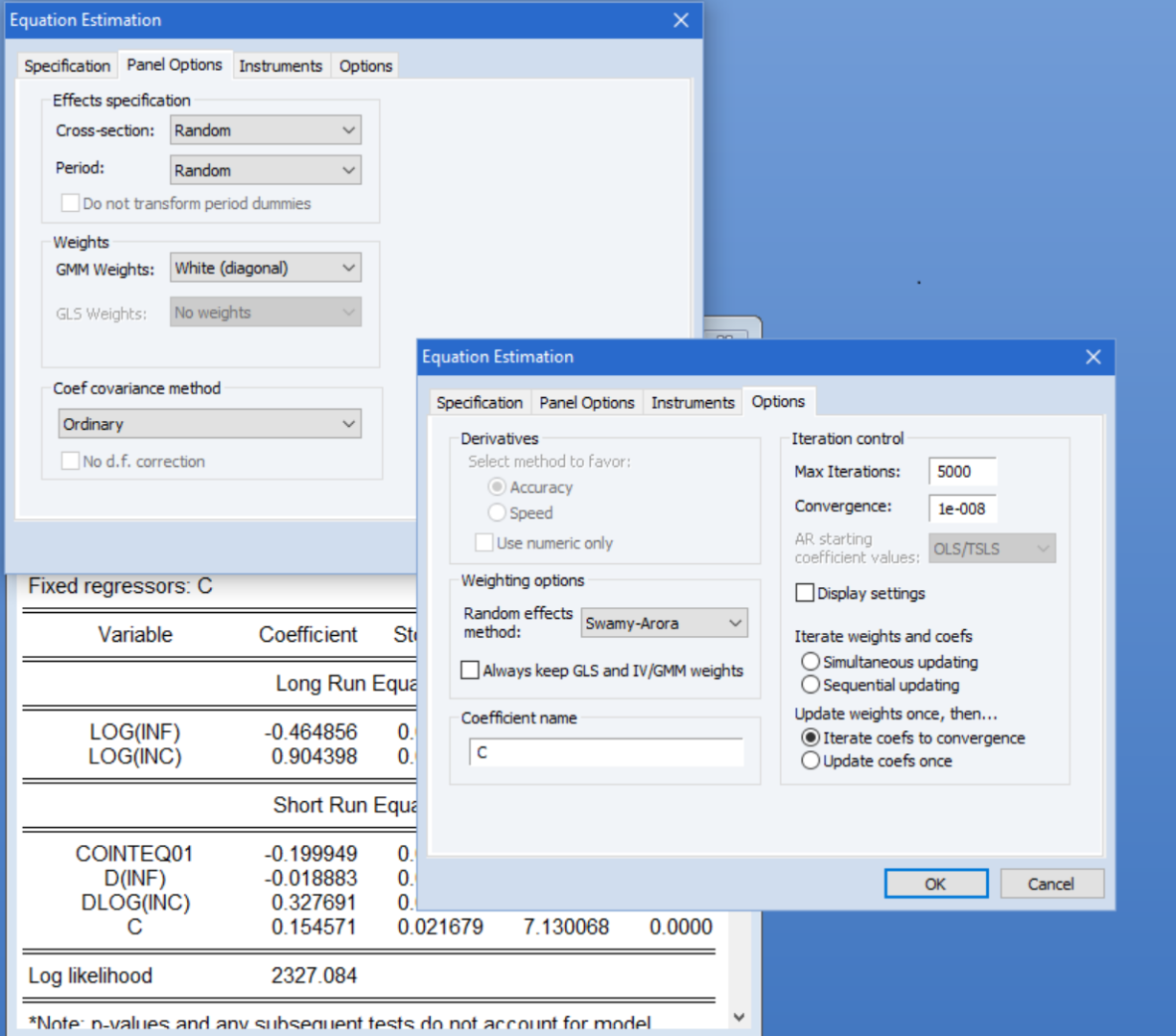Open Specification tab in back dialog
1176x1036 pixels.
(x=67, y=65)
